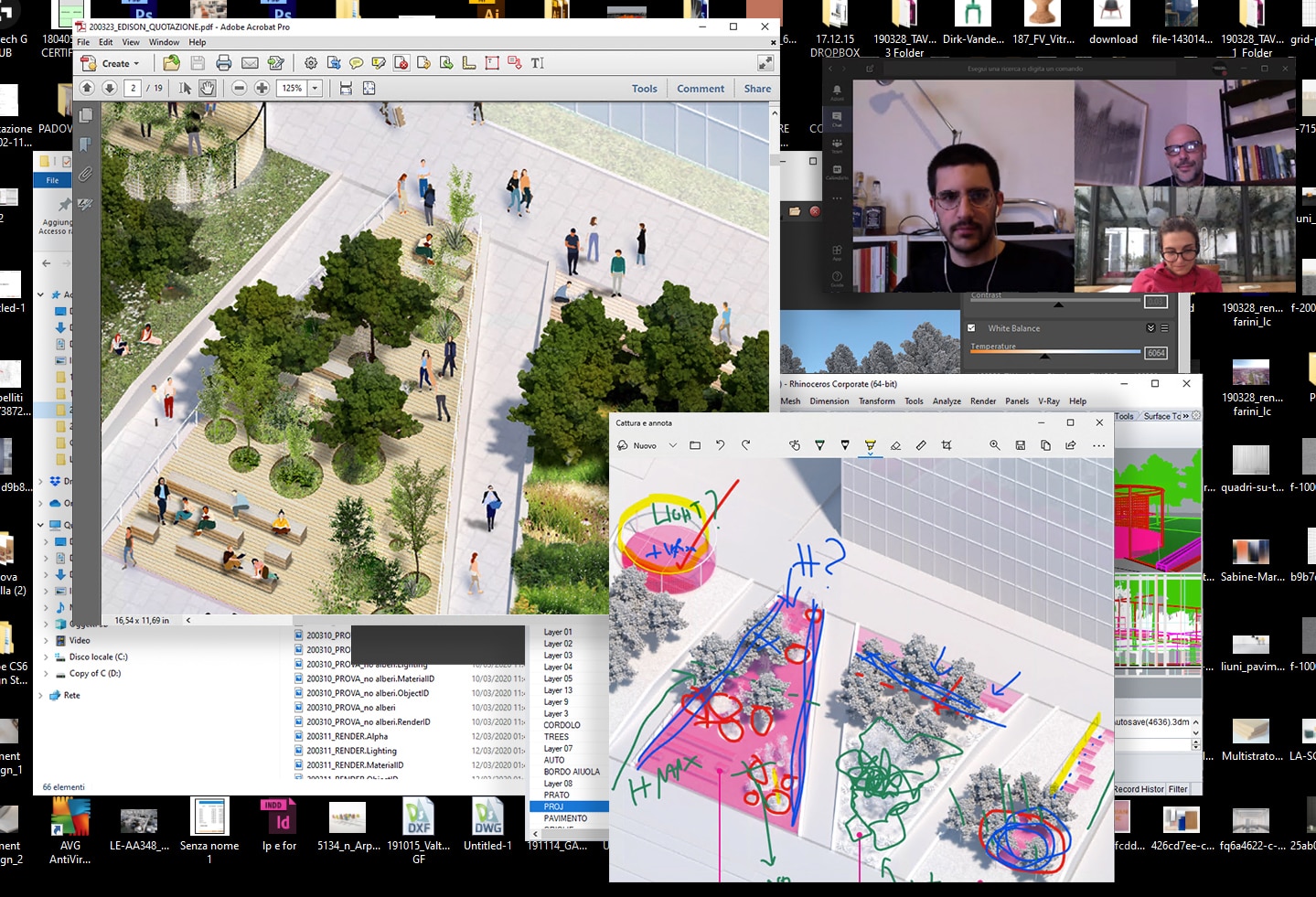Select the eraser tool in Cattura e annota
Viewport: 1316px width, 897px height.
click(x=895, y=445)
